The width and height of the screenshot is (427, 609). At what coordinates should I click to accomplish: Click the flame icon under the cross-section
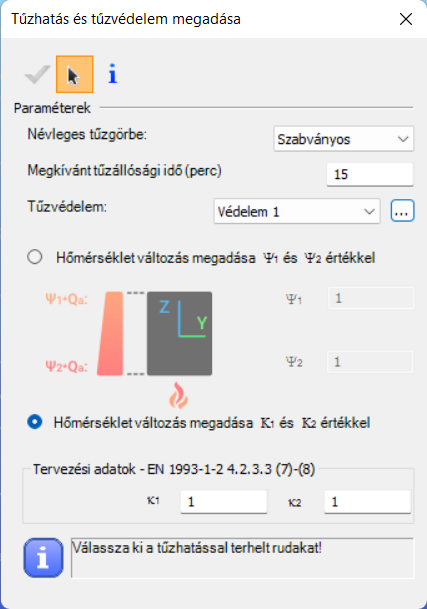178,395
